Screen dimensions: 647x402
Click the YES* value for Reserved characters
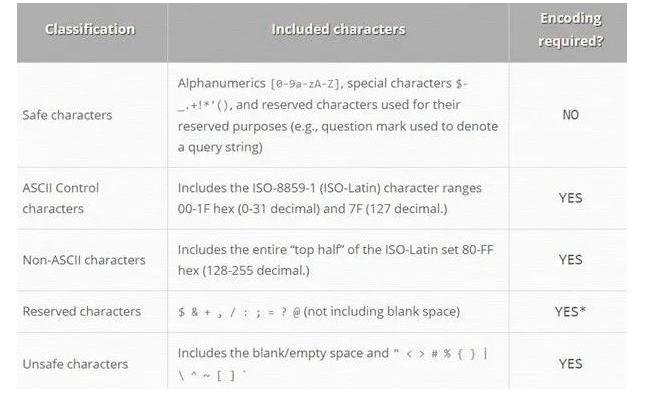click(571, 311)
